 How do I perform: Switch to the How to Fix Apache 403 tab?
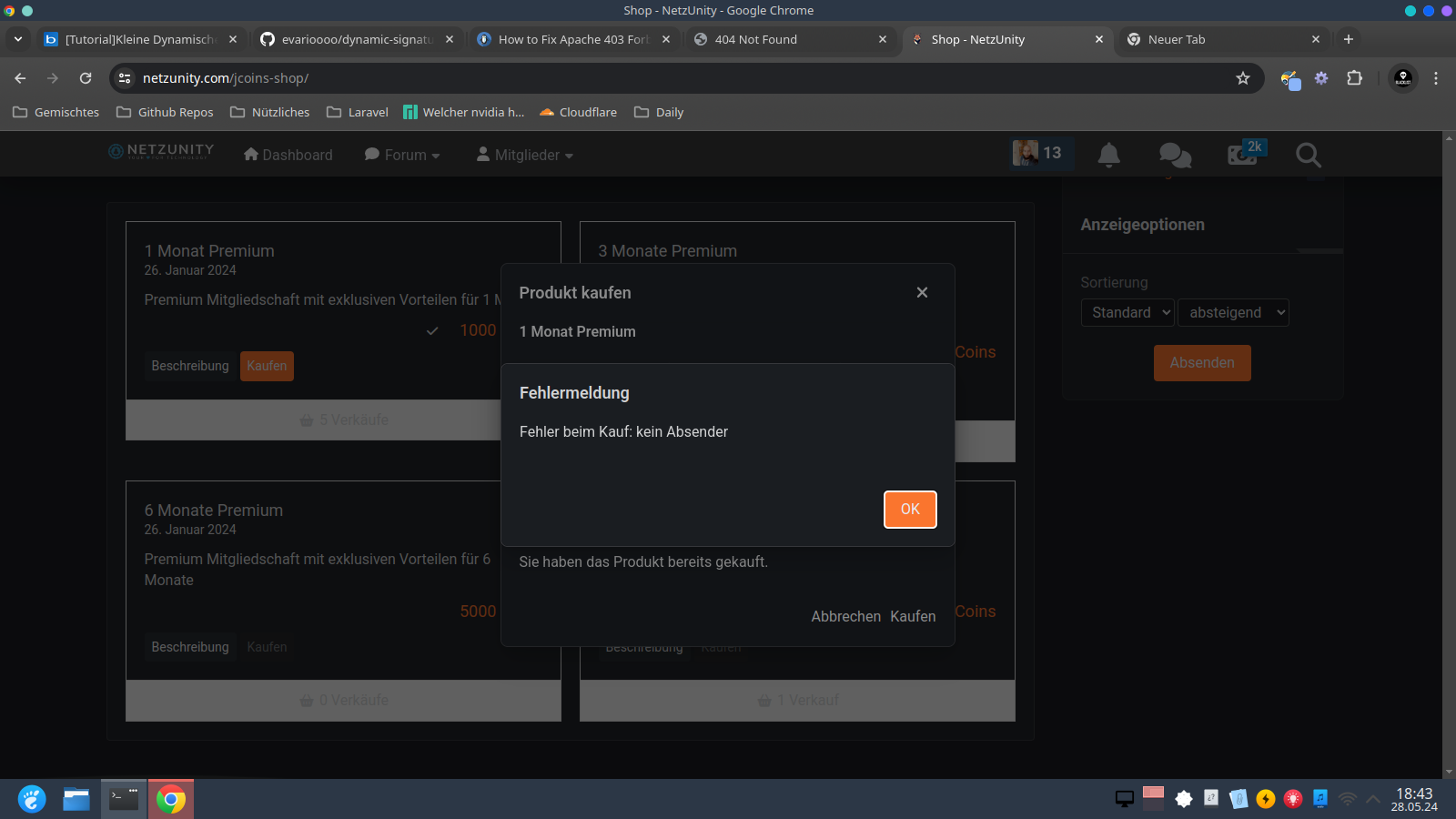572,39
